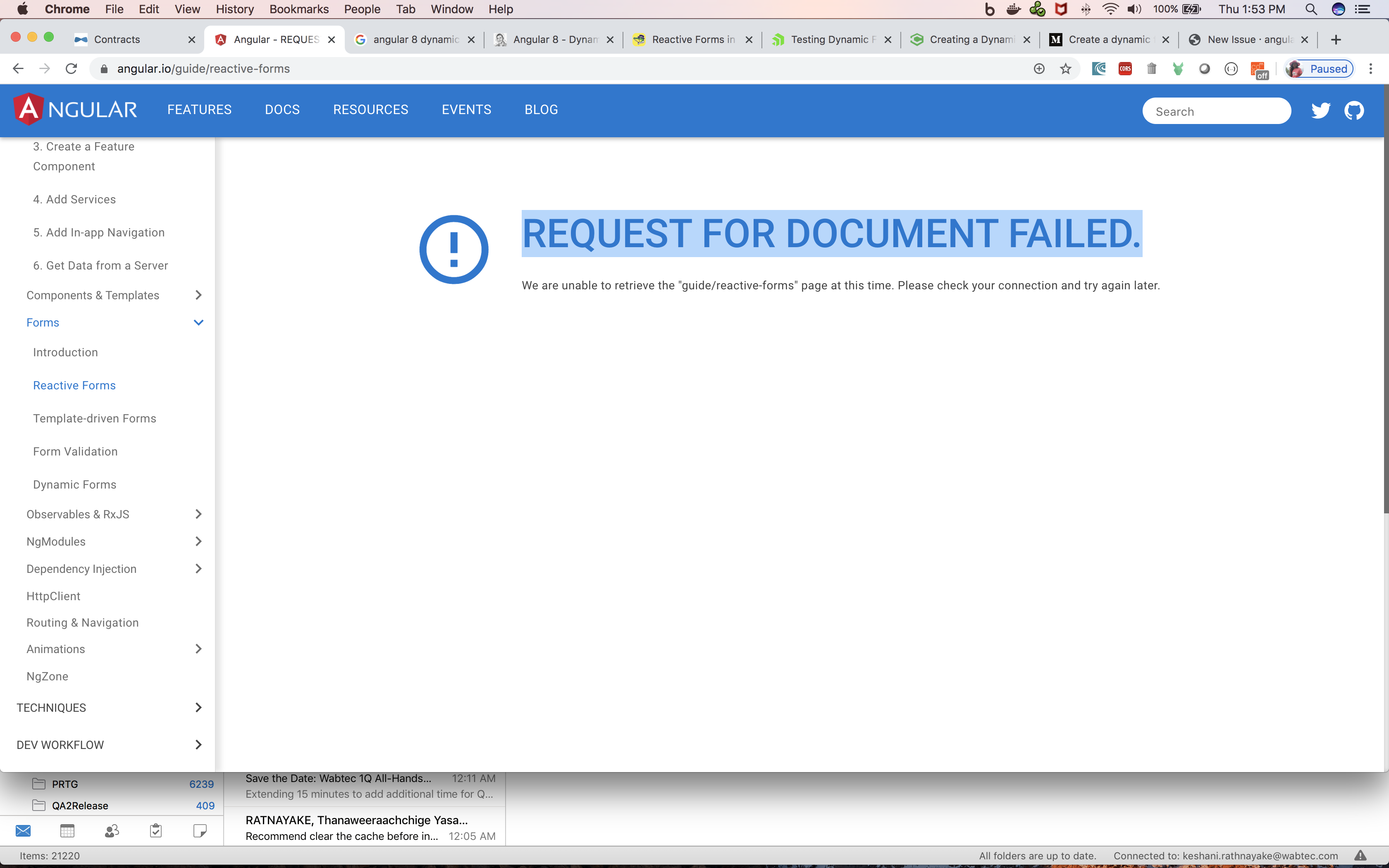The width and height of the screenshot is (1389, 868).
Task: Toggle the JSON formatter extension
Action: (1231, 68)
